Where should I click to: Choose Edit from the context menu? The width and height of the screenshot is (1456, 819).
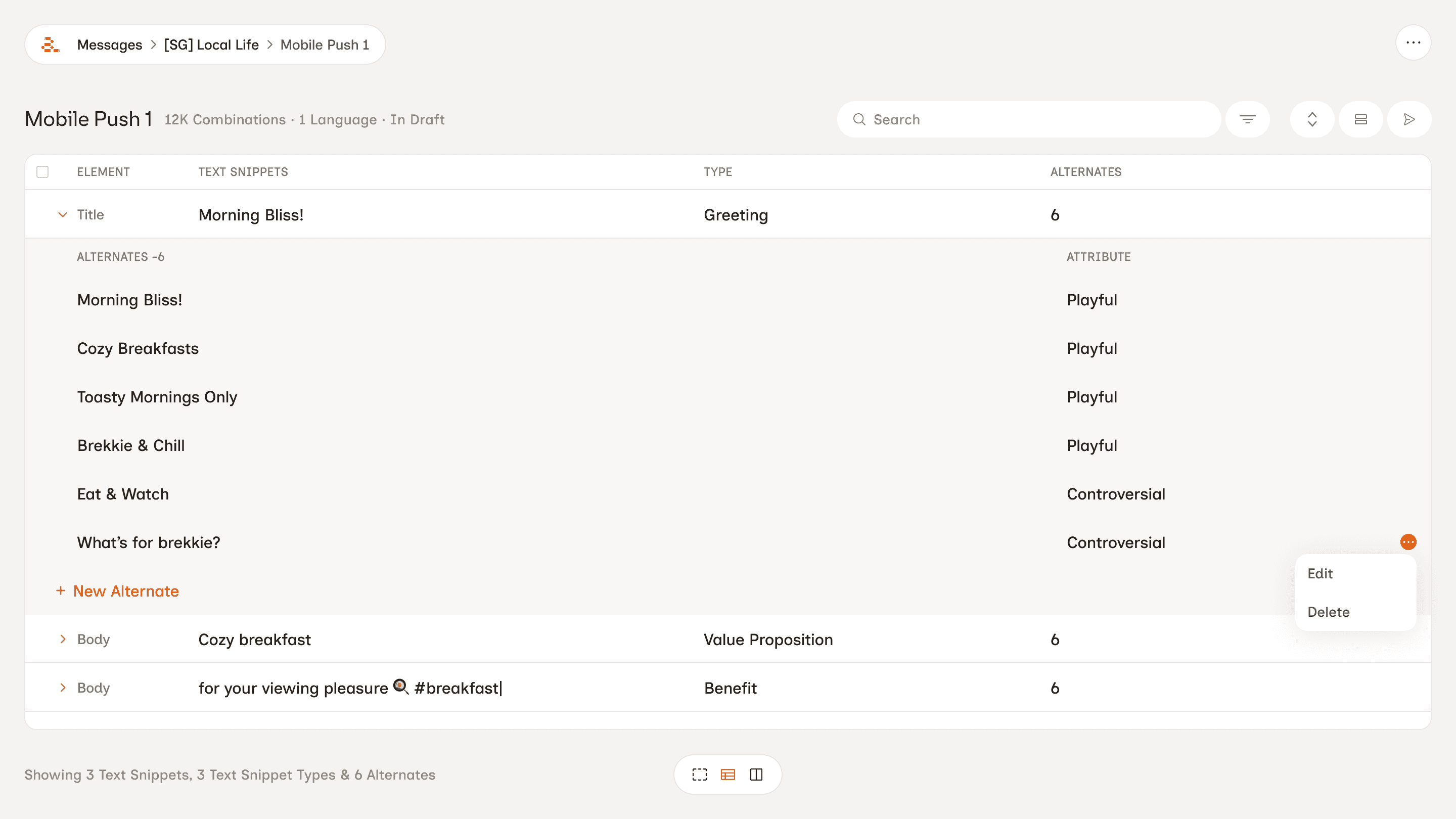(x=1320, y=574)
